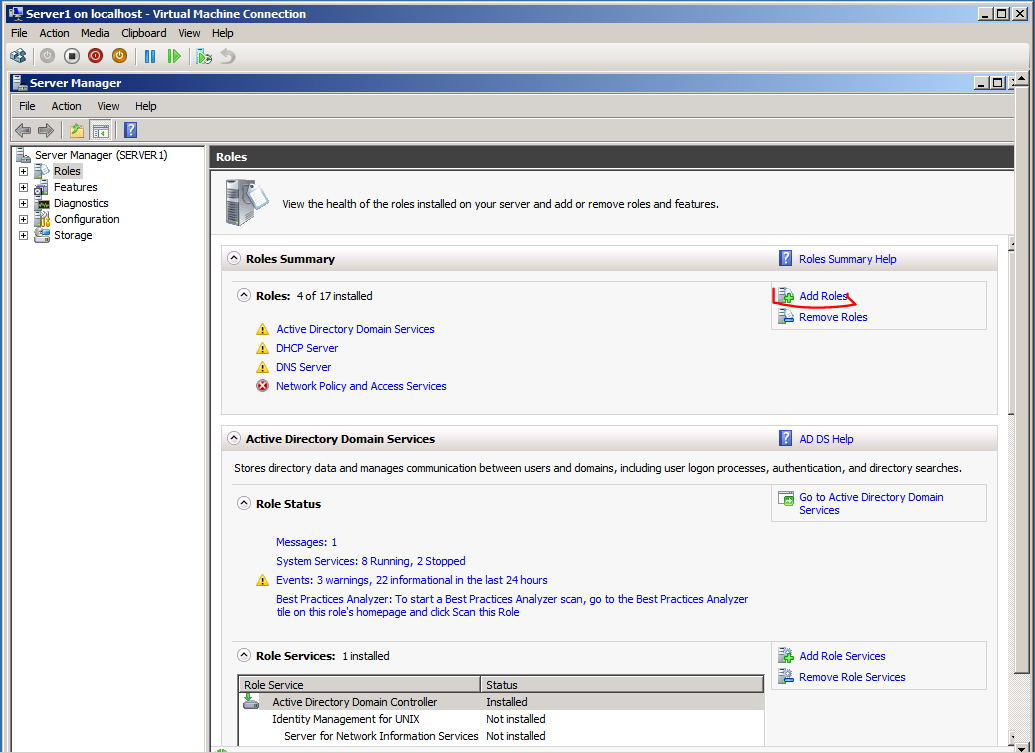Select Server for Network Information Services row

(x=501, y=736)
